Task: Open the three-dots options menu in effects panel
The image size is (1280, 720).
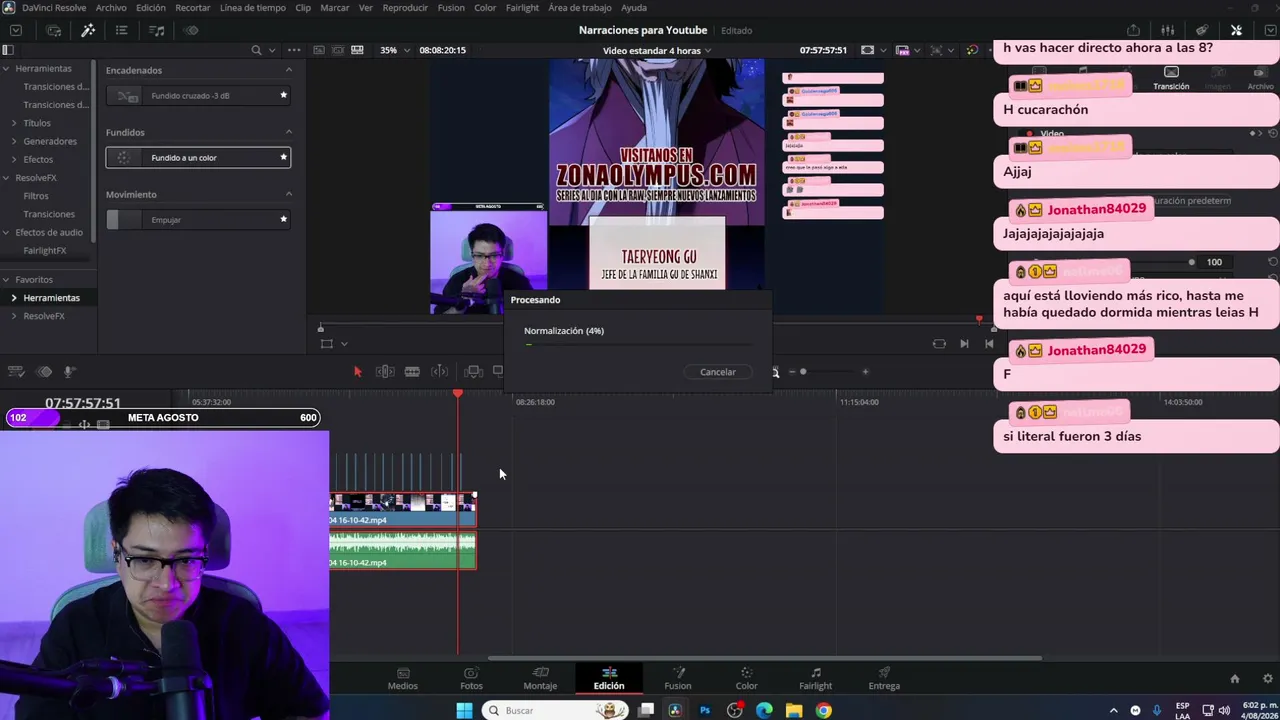Action: click(x=294, y=50)
